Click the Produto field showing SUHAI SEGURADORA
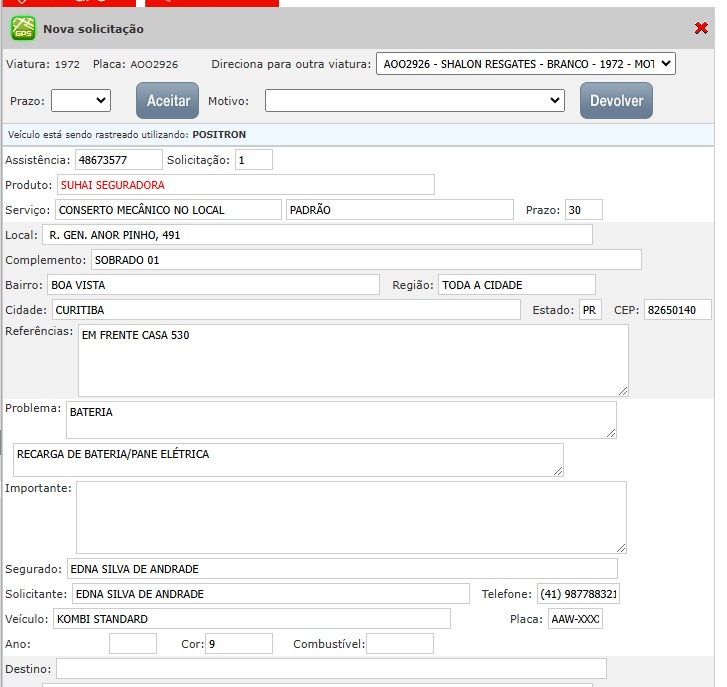The height and width of the screenshot is (687, 727). (x=245, y=185)
